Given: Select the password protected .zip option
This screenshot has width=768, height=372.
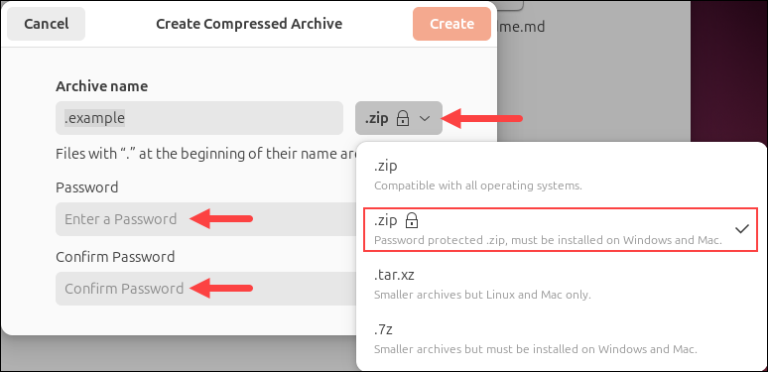Looking at the screenshot, I should click(561, 230).
